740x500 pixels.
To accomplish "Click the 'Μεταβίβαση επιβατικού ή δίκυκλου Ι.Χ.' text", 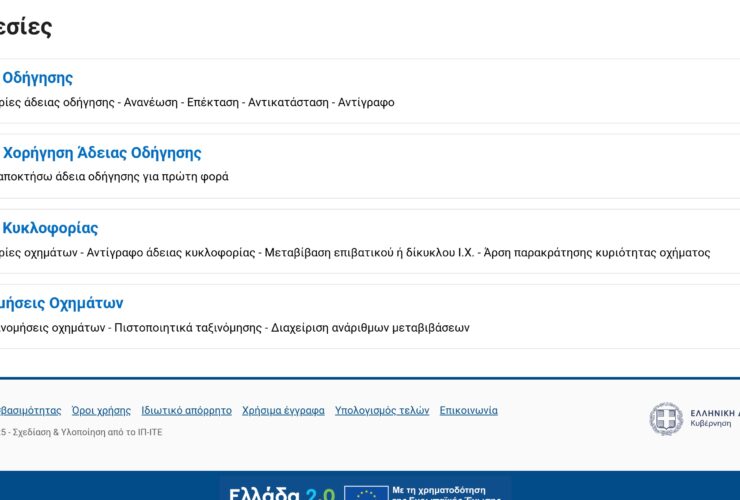I will click(x=369, y=253).
